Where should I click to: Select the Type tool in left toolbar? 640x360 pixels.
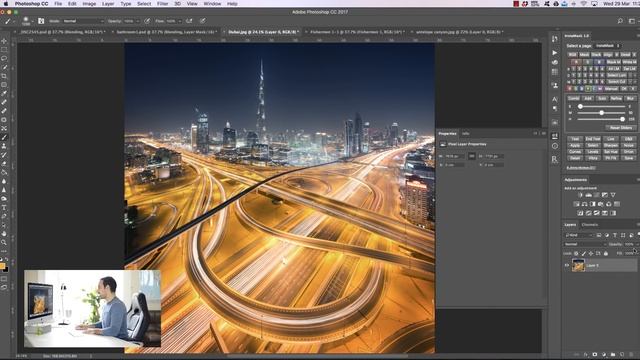[x=4, y=207]
